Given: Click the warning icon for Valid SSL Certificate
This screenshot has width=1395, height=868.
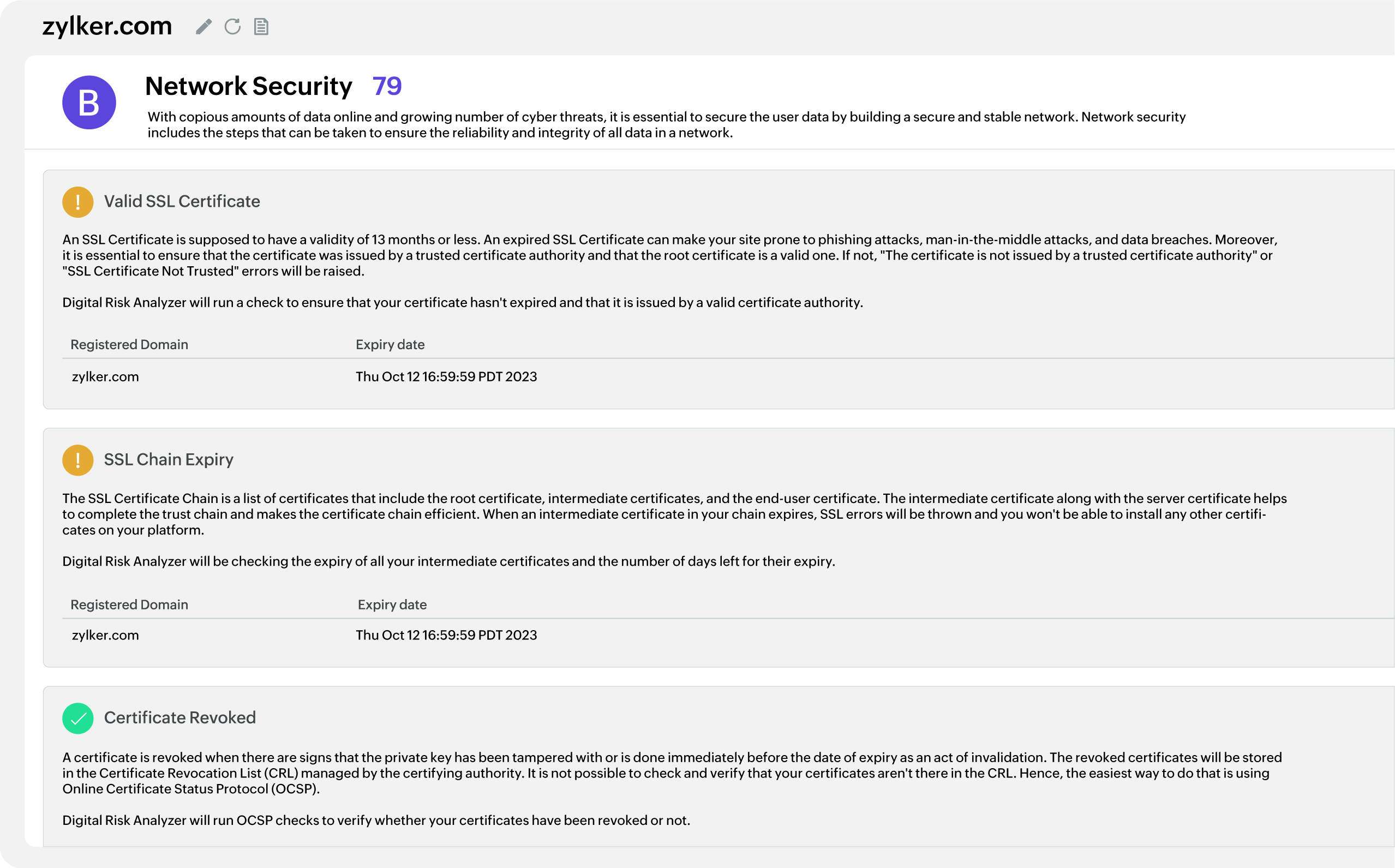Looking at the screenshot, I should pos(77,202).
